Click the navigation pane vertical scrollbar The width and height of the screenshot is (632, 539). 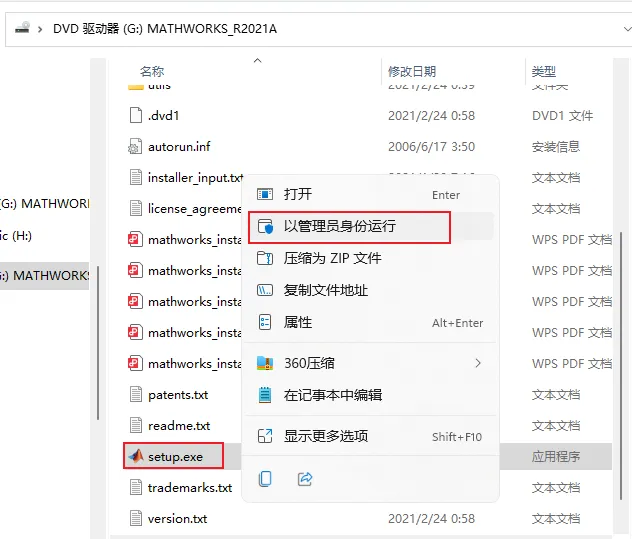pyautogui.click(x=98, y=343)
